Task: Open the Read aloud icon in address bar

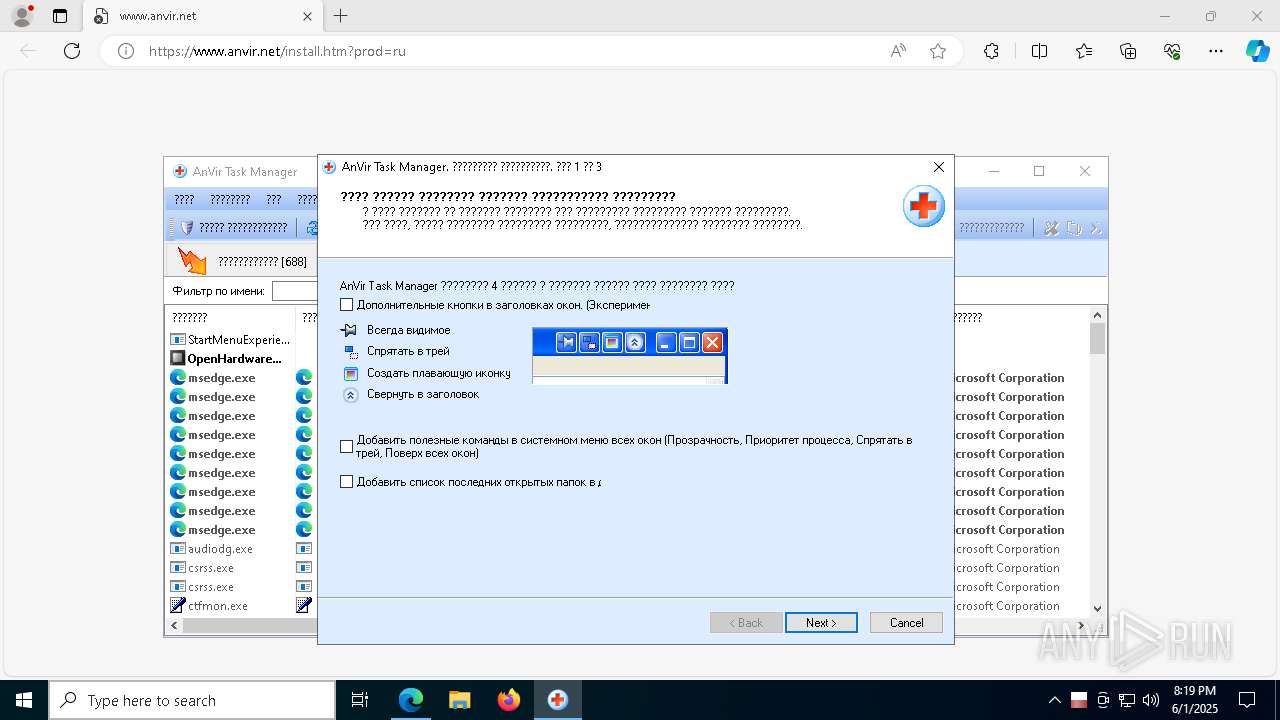Action: pyautogui.click(x=898, y=51)
